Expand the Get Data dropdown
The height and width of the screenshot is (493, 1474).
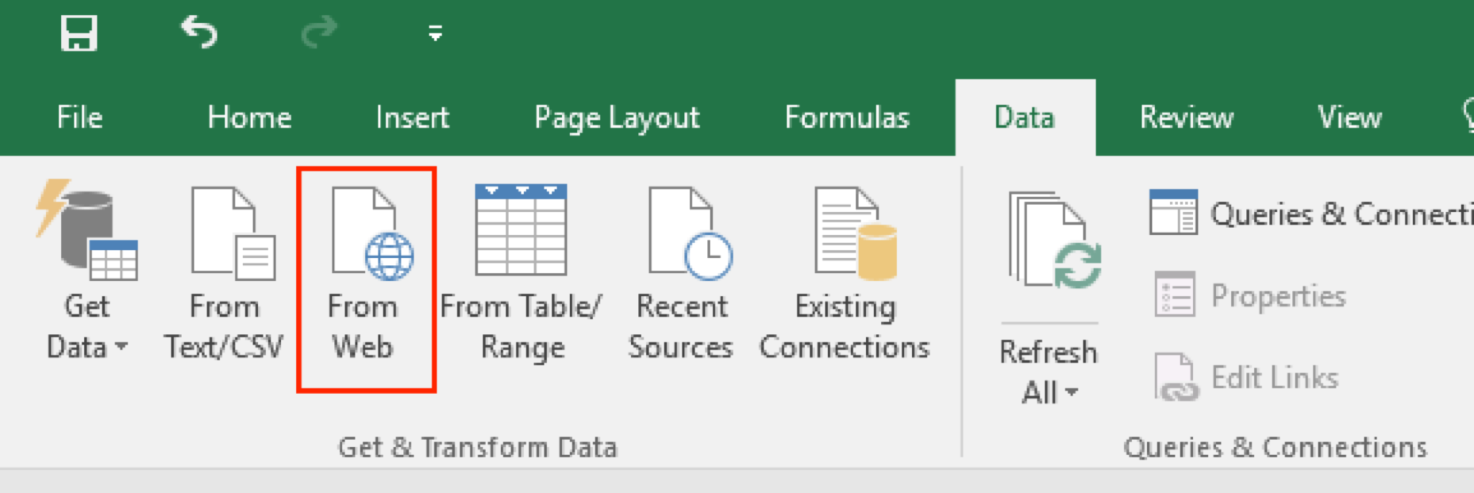88,347
